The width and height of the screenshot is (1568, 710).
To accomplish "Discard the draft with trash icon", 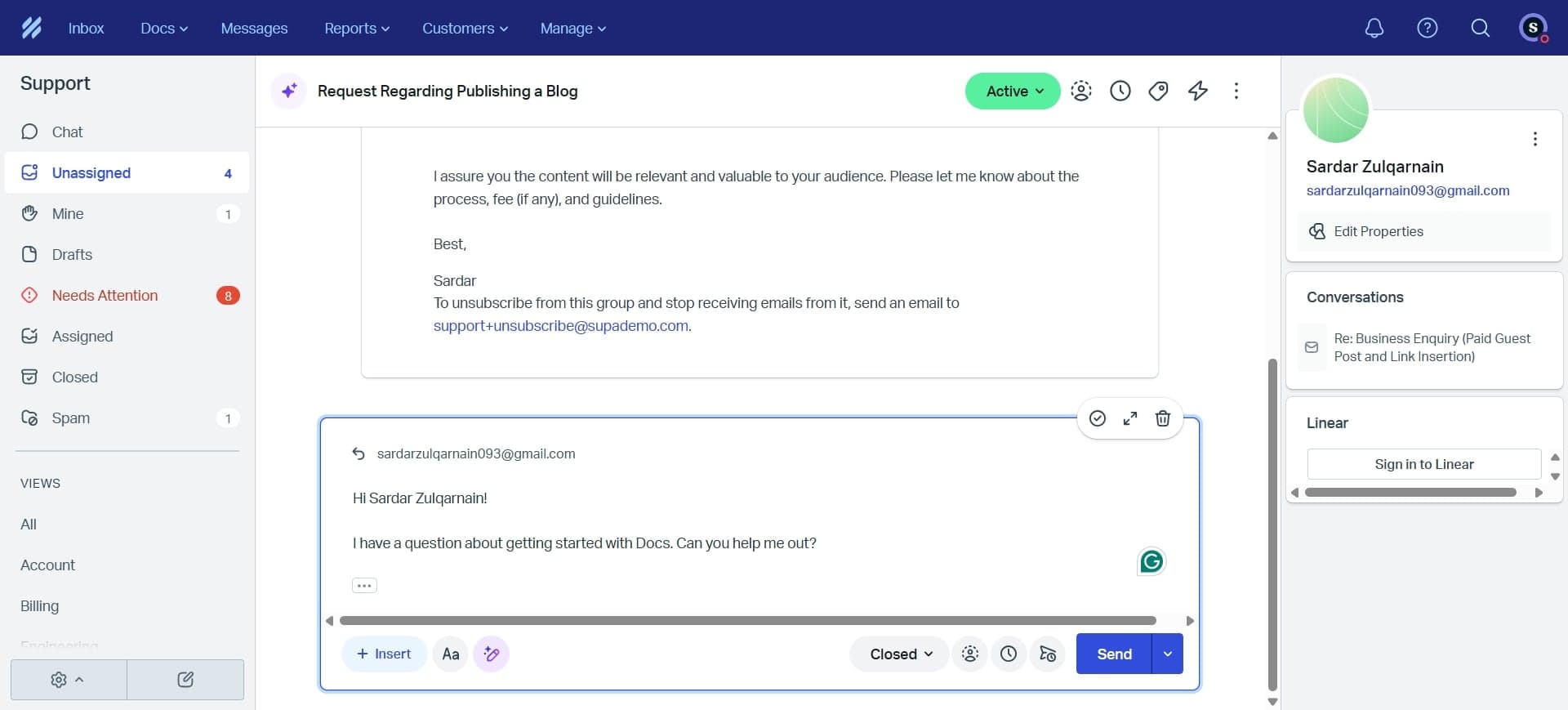I will (x=1163, y=418).
